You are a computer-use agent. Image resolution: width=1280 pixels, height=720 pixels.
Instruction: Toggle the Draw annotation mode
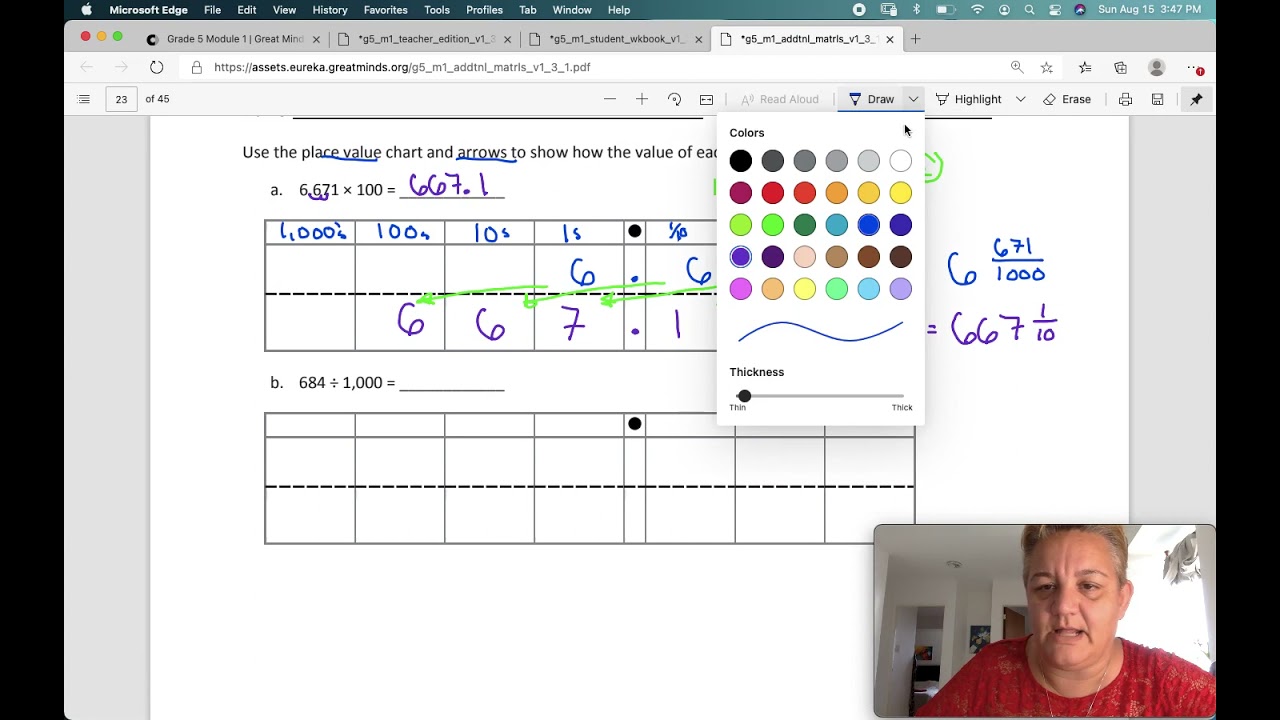[x=872, y=99]
